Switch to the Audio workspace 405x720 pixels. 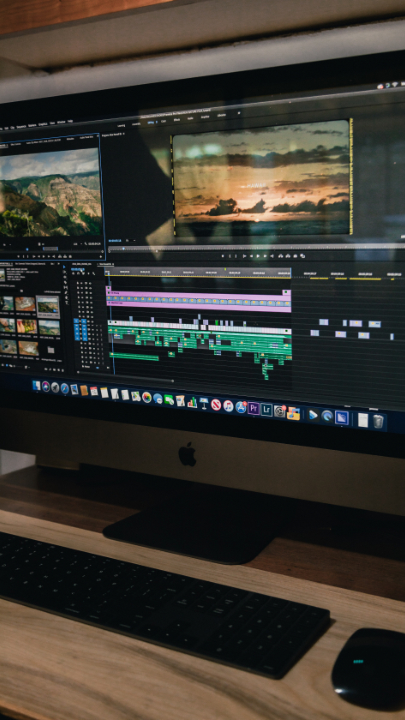pyautogui.click(x=191, y=119)
